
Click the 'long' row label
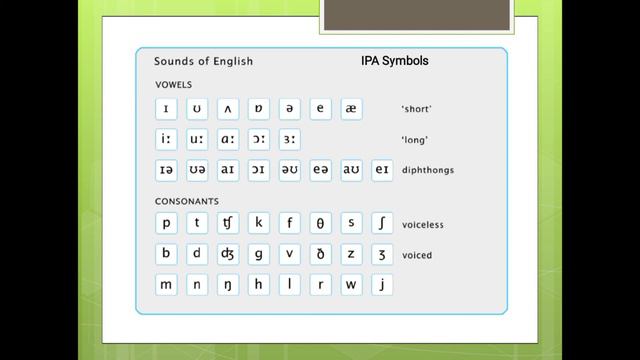click(414, 140)
